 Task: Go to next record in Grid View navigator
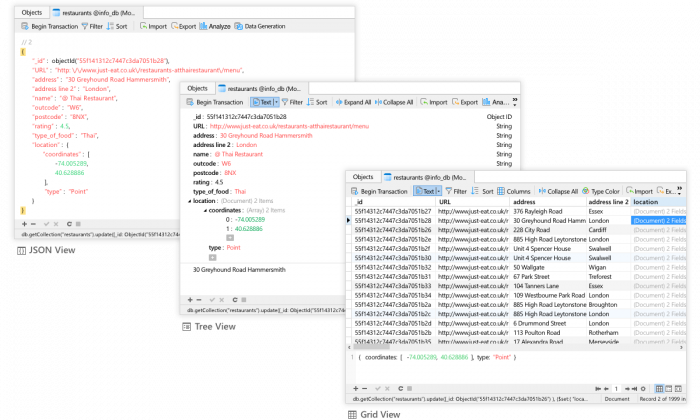click(627, 389)
